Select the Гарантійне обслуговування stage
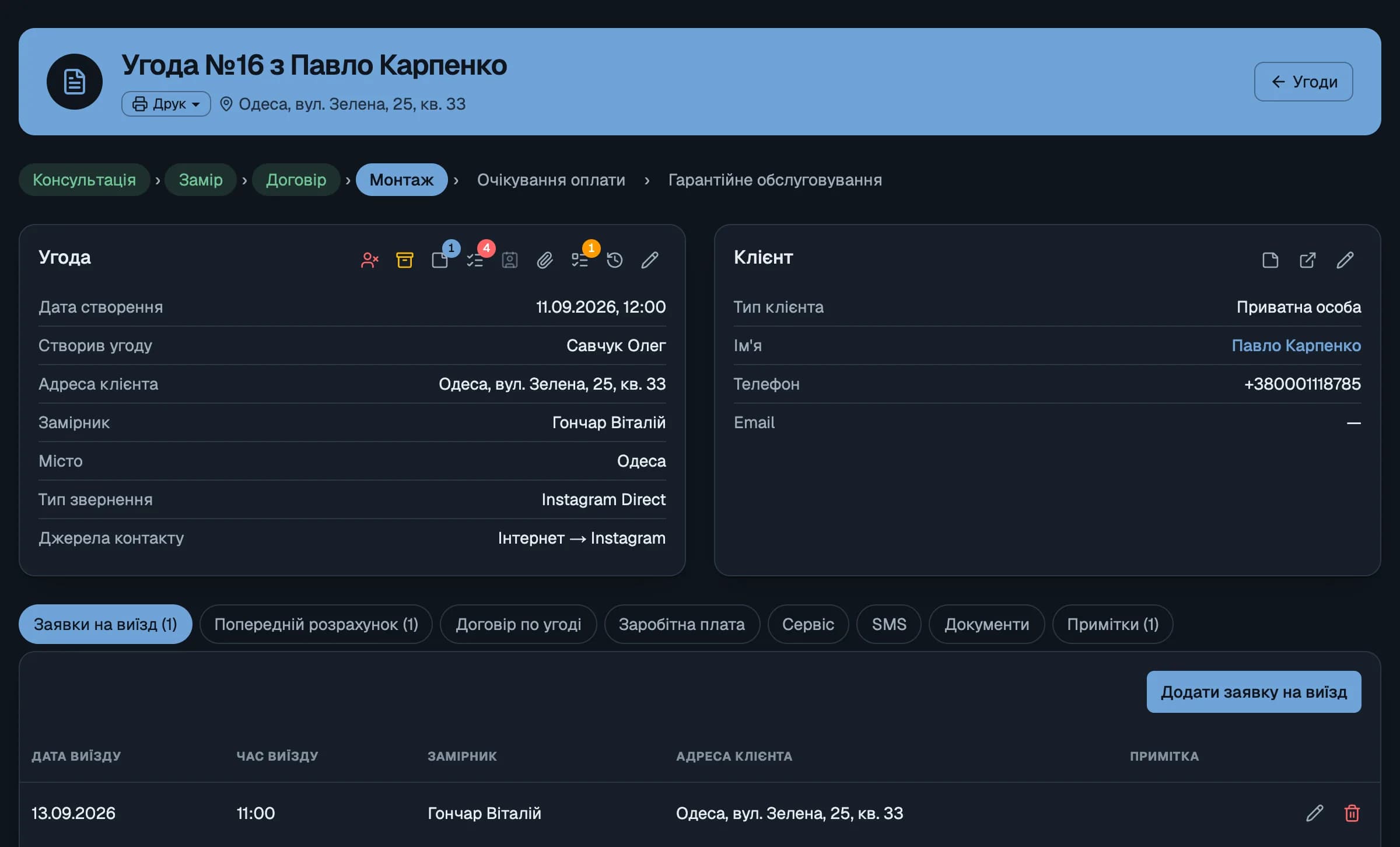Screen dimensions: 1400x847 [x=775, y=180]
